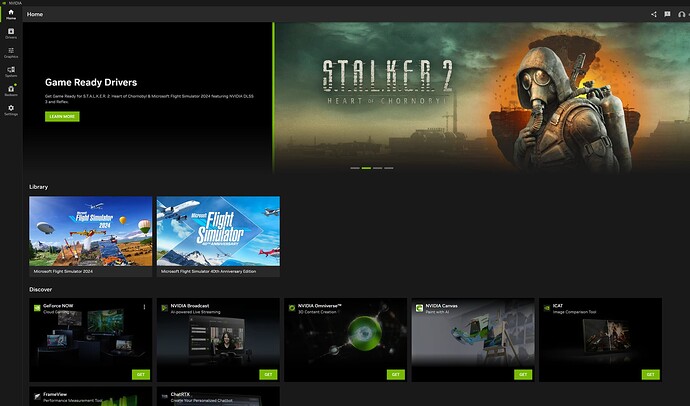Open the Drivers section in sidebar
The width and height of the screenshot is (690, 406).
point(11,33)
